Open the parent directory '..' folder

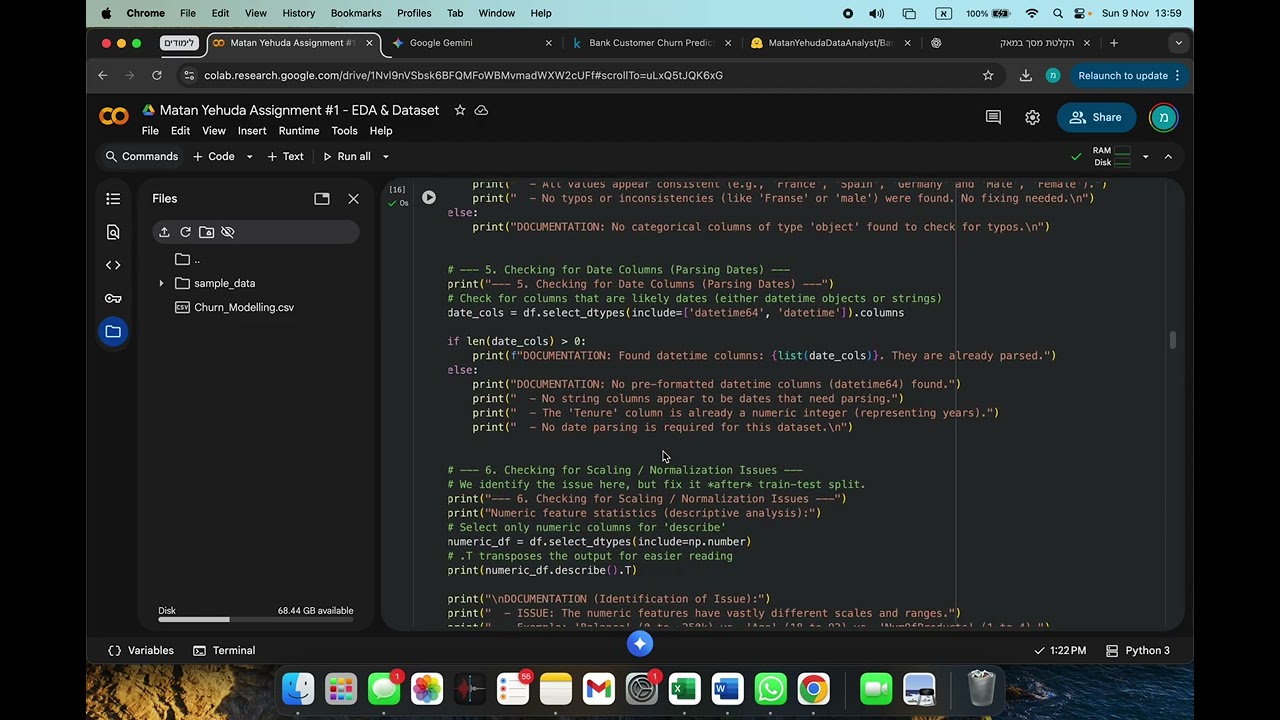pos(187,259)
